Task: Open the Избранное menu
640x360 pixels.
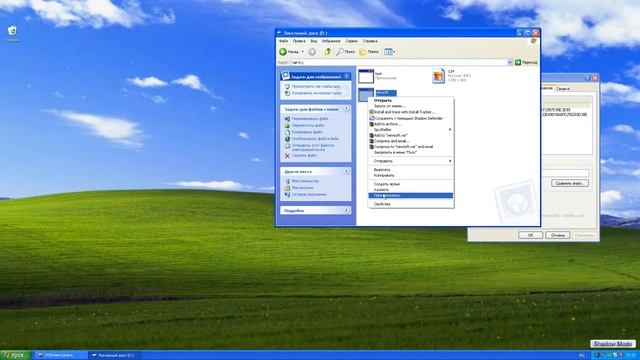Action: 331,41
